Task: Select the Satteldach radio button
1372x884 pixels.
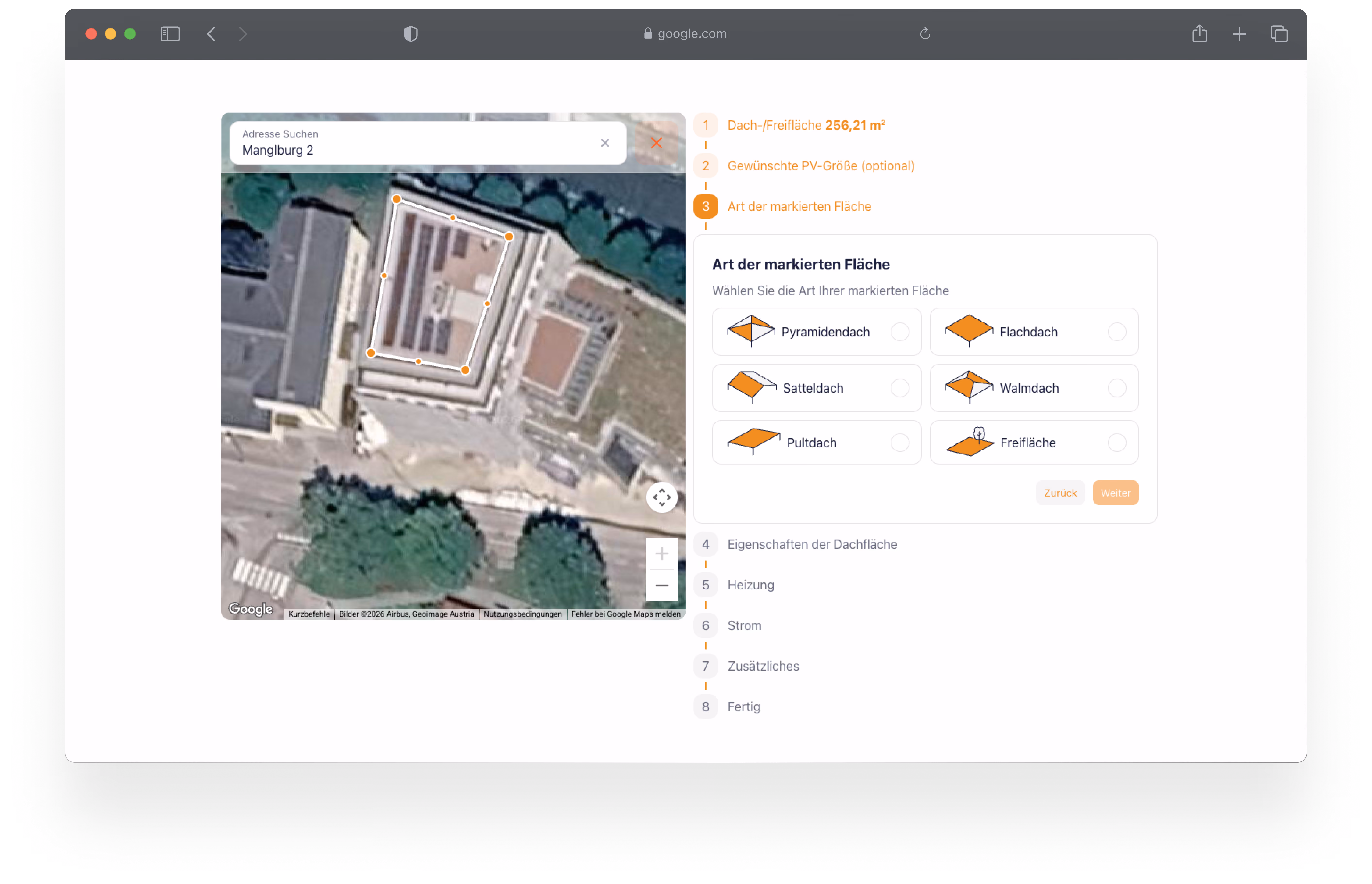Action: click(x=900, y=388)
